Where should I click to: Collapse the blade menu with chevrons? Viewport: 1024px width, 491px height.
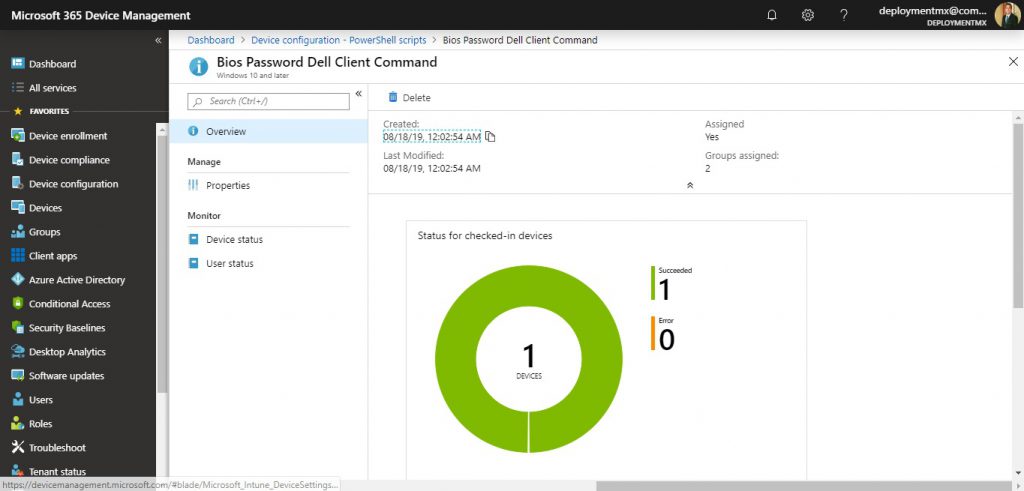coord(358,94)
